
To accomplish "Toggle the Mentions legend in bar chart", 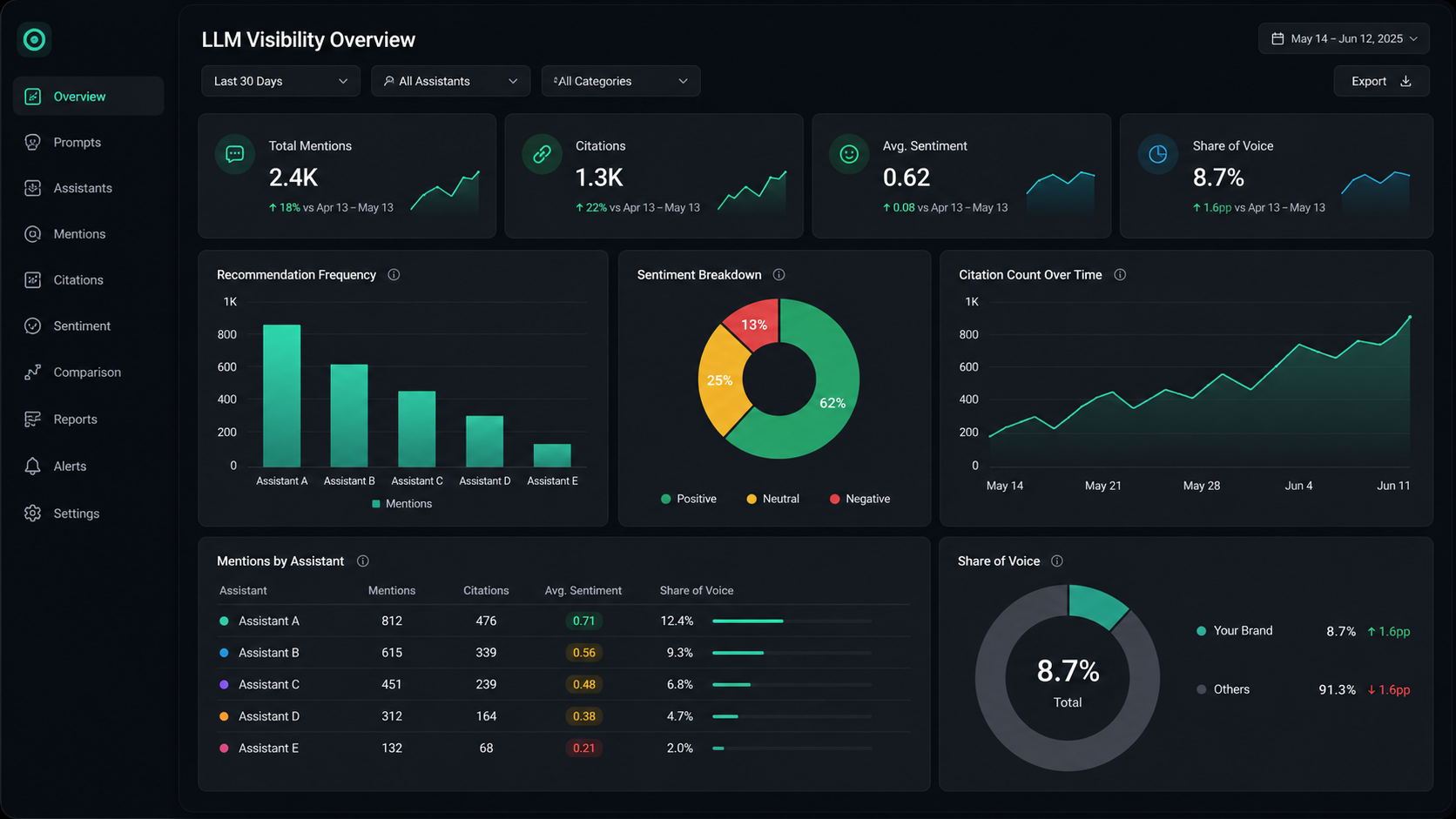I will coord(401,504).
